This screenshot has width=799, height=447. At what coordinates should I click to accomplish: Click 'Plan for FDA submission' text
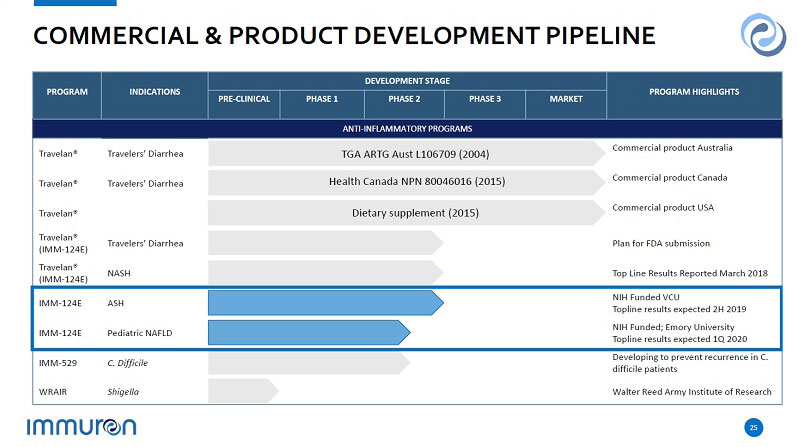661,244
